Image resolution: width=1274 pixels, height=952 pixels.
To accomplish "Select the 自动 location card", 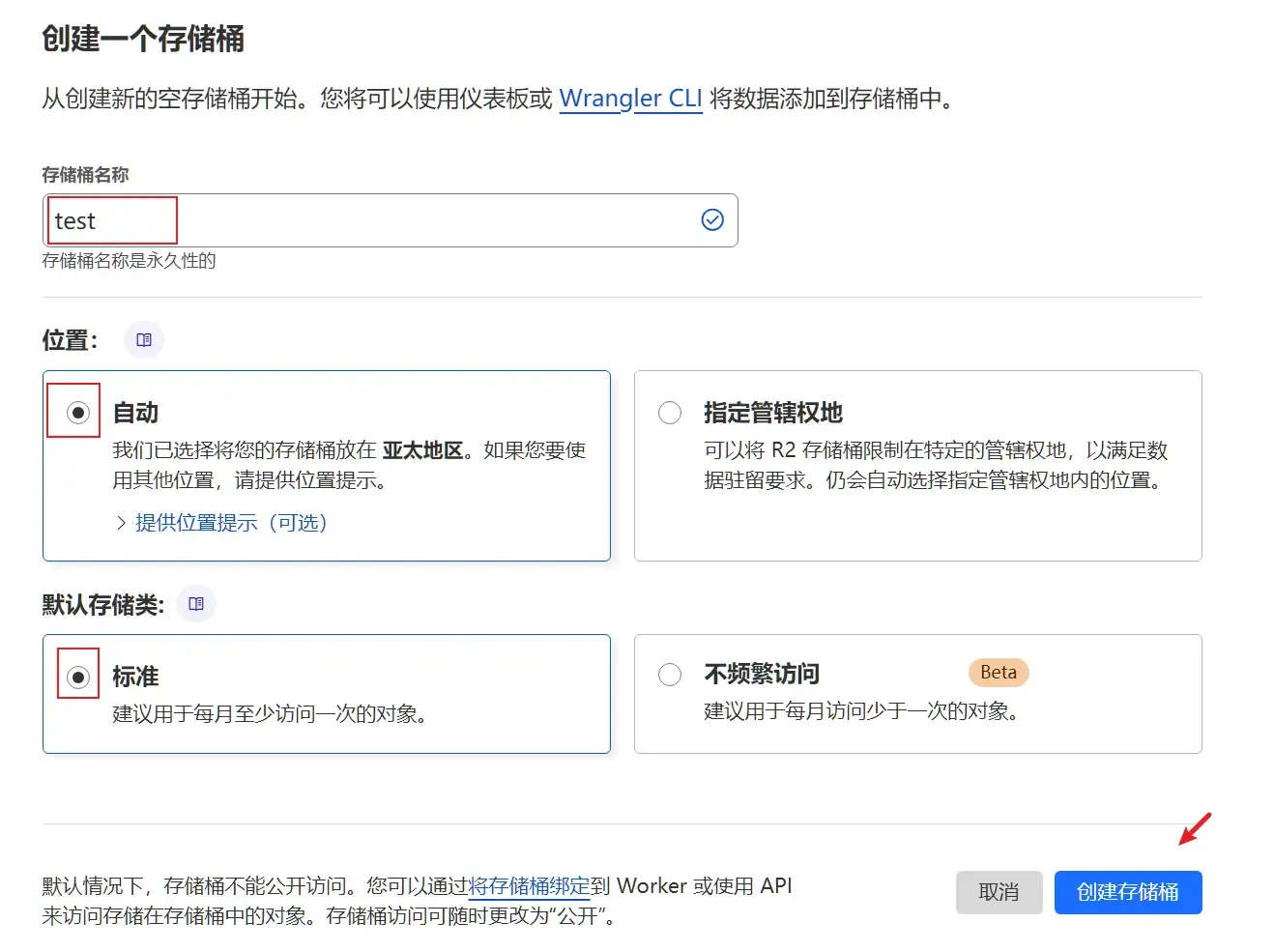I will tap(326, 465).
